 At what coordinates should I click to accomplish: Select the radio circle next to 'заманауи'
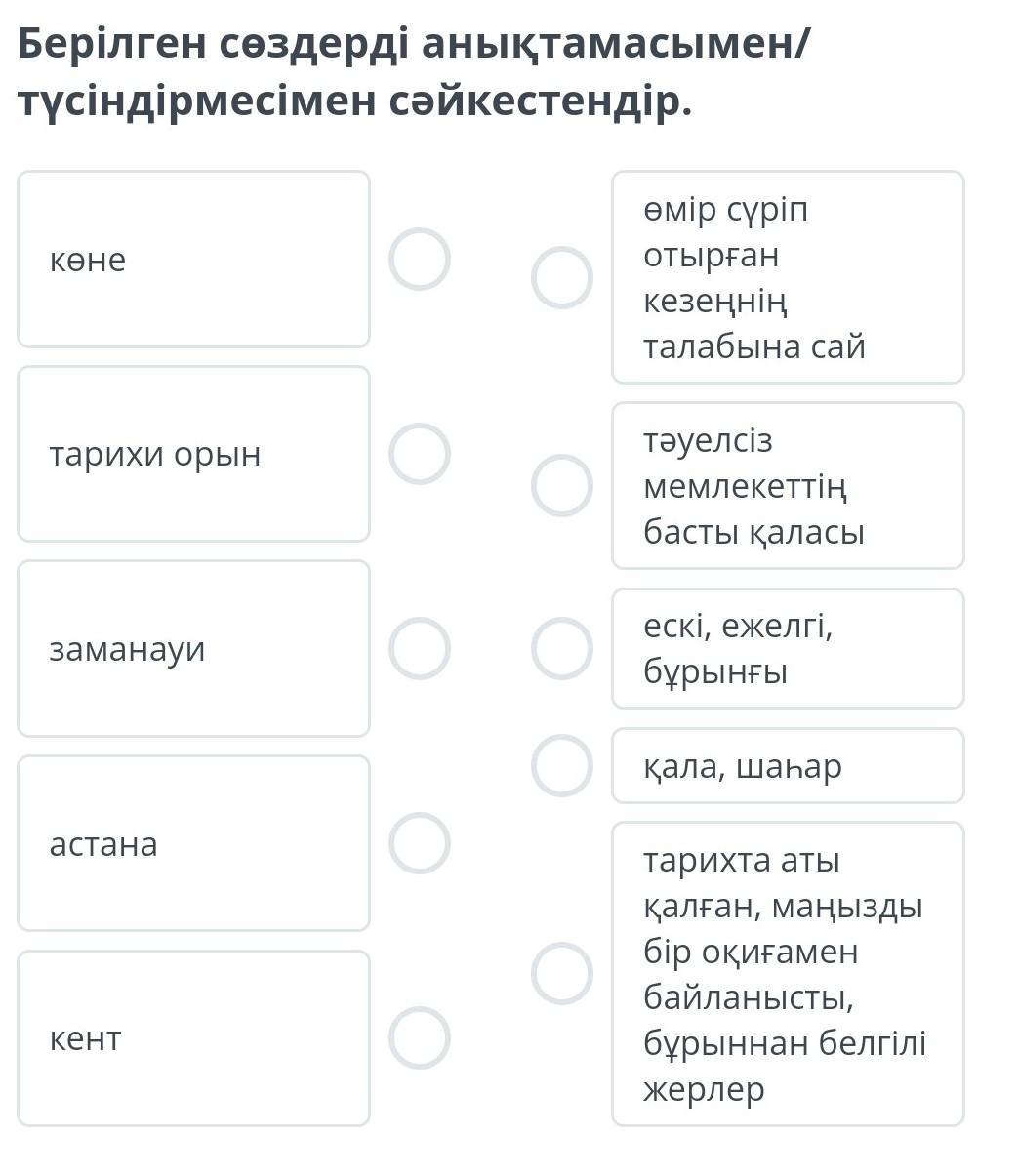coord(419,648)
